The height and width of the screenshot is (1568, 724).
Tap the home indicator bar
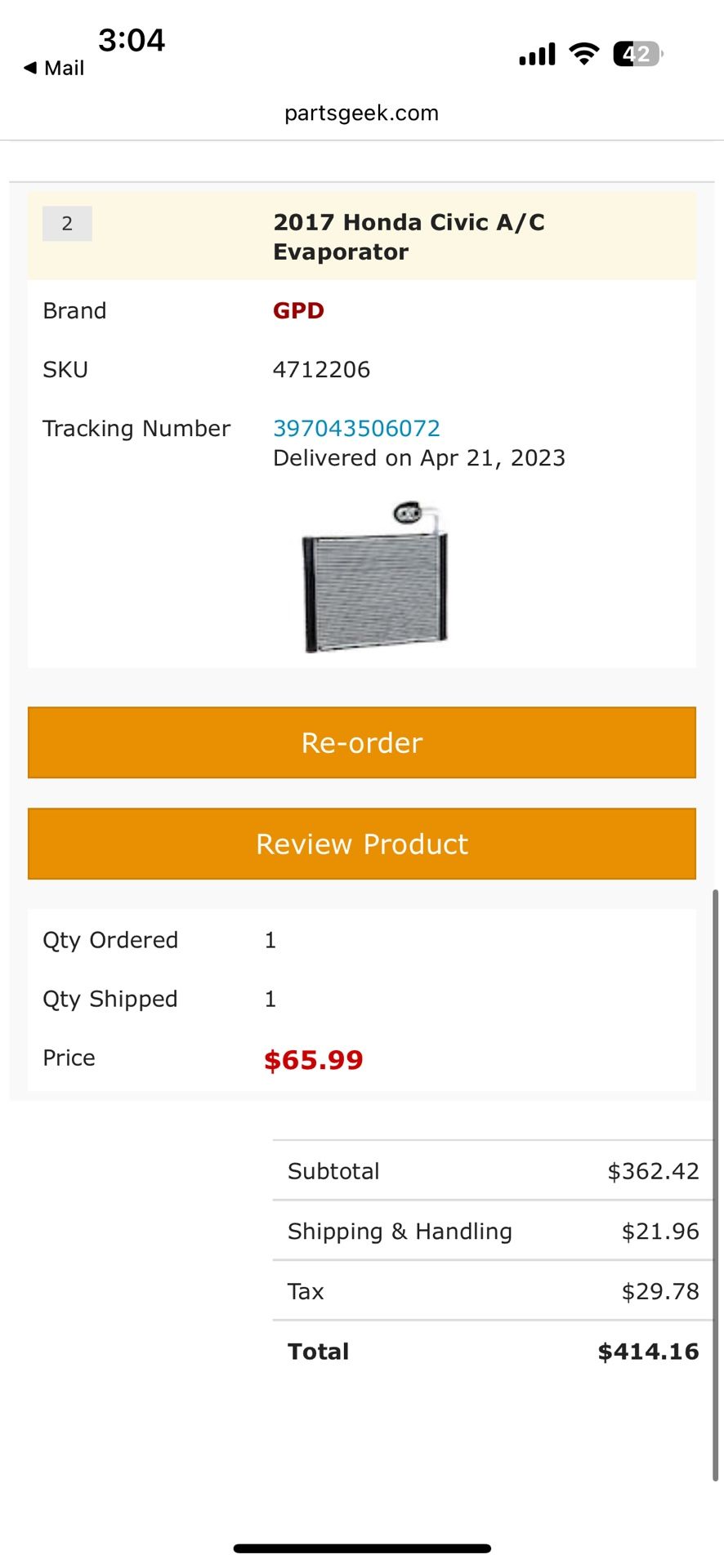[362, 1548]
